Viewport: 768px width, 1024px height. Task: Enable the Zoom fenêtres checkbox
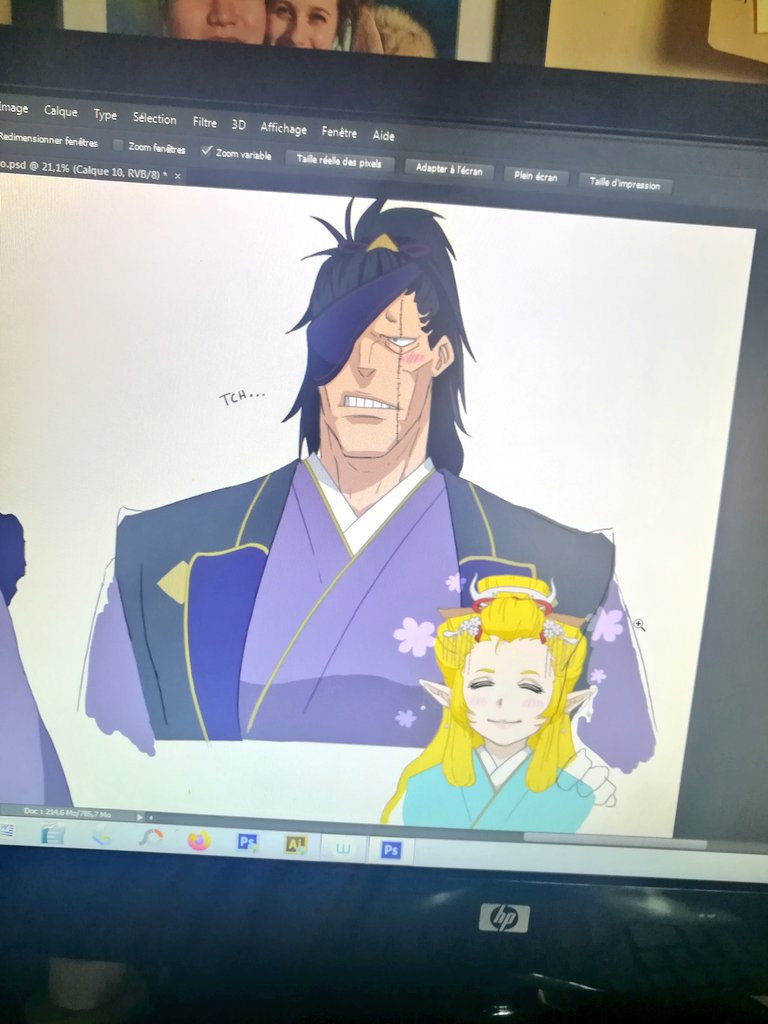pyautogui.click(x=118, y=145)
